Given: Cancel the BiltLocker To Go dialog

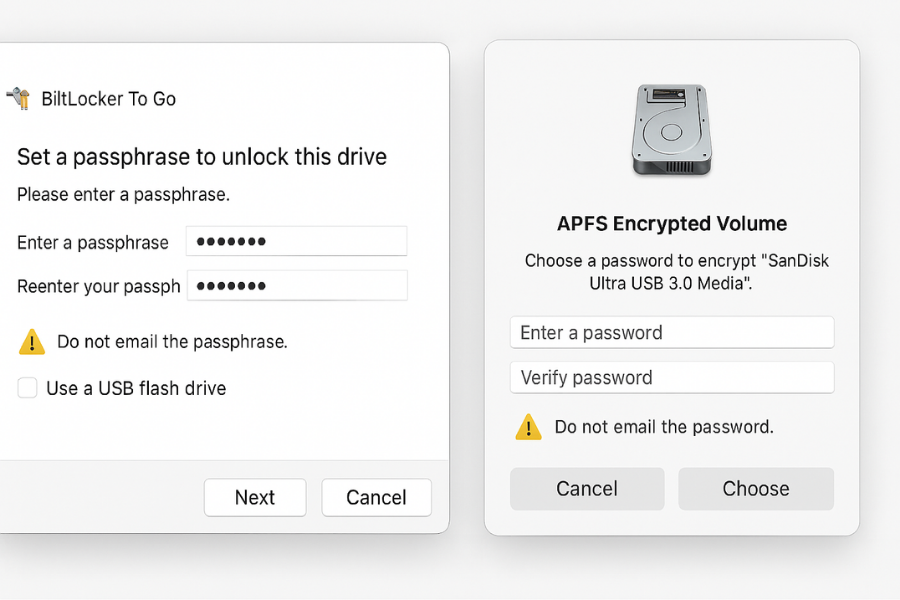Looking at the screenshot, I should pyautogui.click(x=376, y=497).
